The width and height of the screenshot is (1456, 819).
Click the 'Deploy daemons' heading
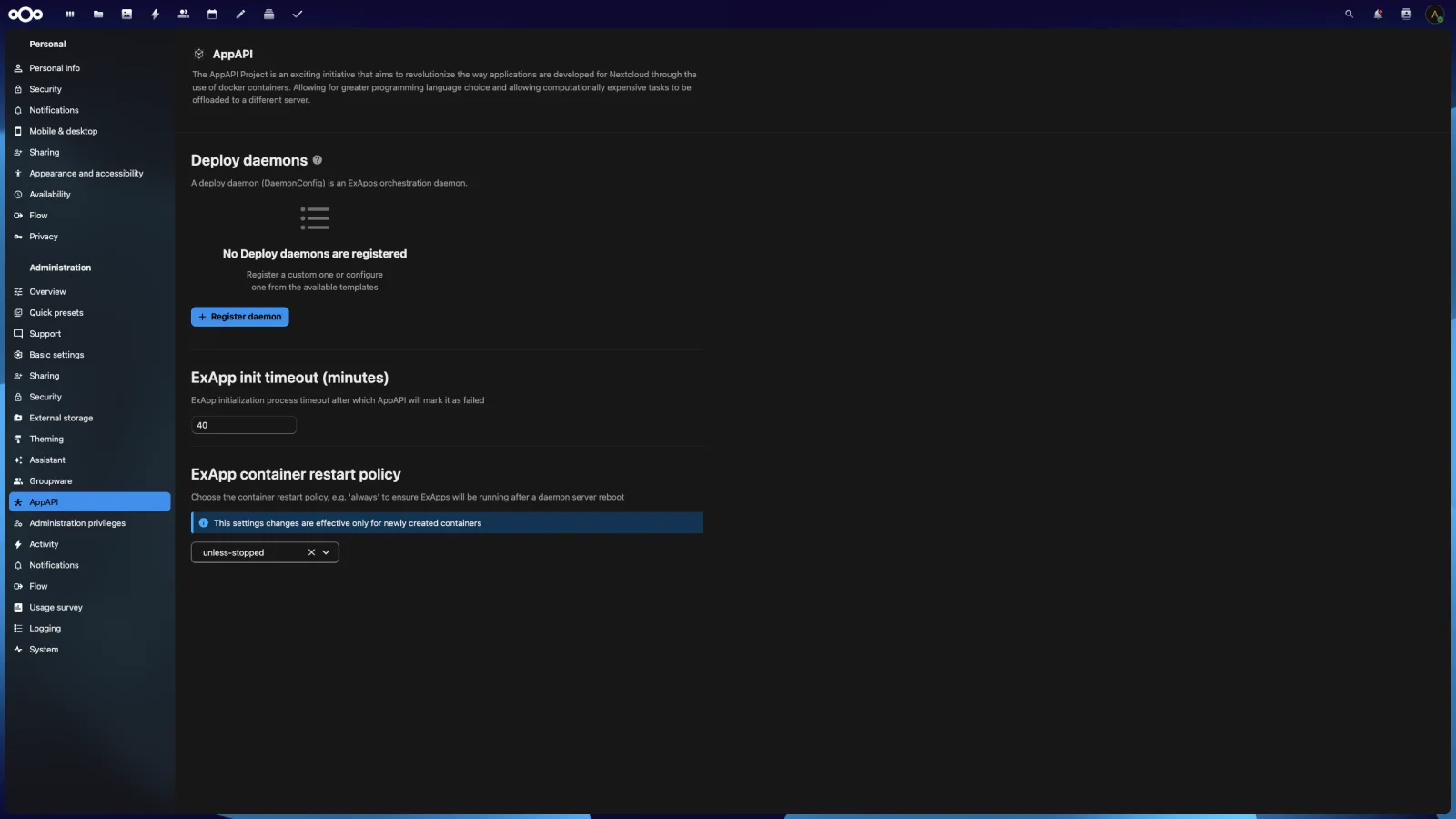pyautogui.click(x=249, y=160)
